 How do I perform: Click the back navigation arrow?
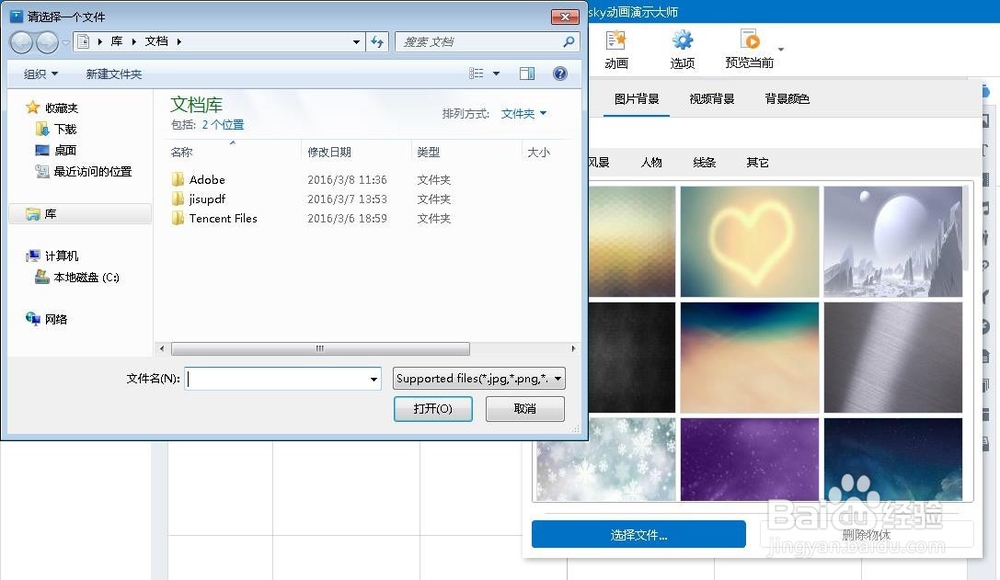pyautogui.click(x=21, y=42)
